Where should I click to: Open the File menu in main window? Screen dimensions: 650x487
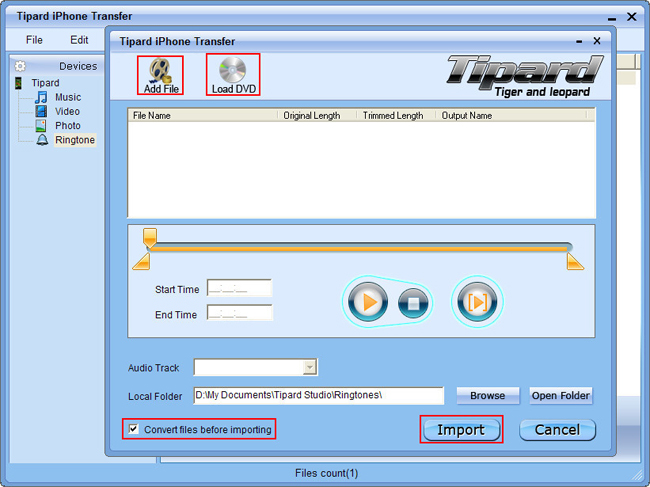34,40
